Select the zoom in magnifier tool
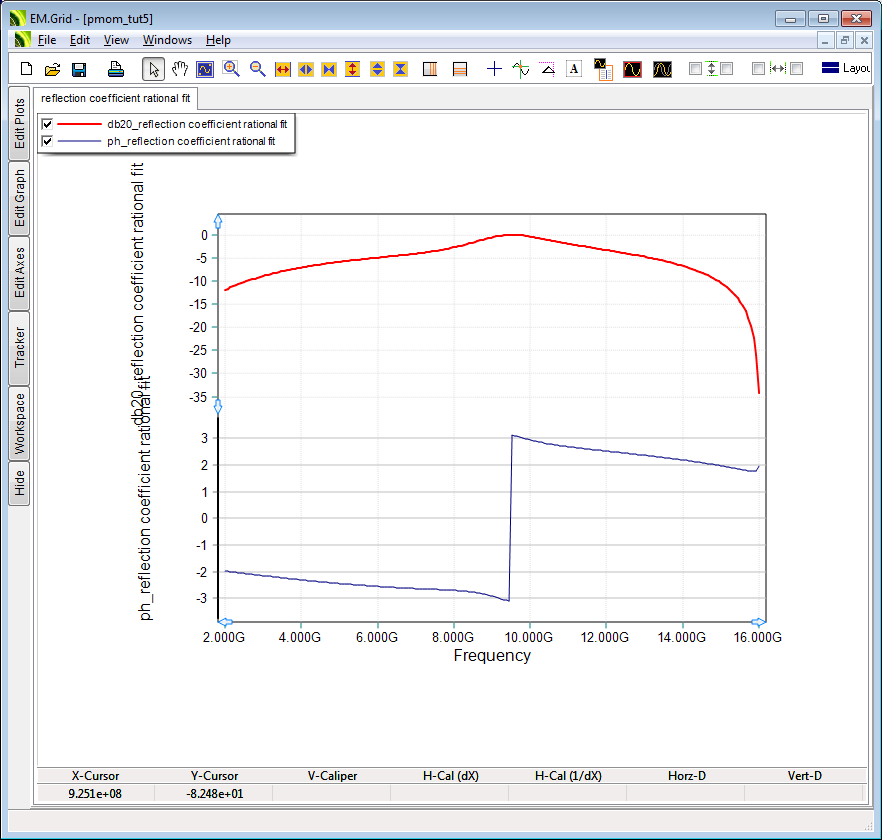The image size is (882, 840). point(231,69)
